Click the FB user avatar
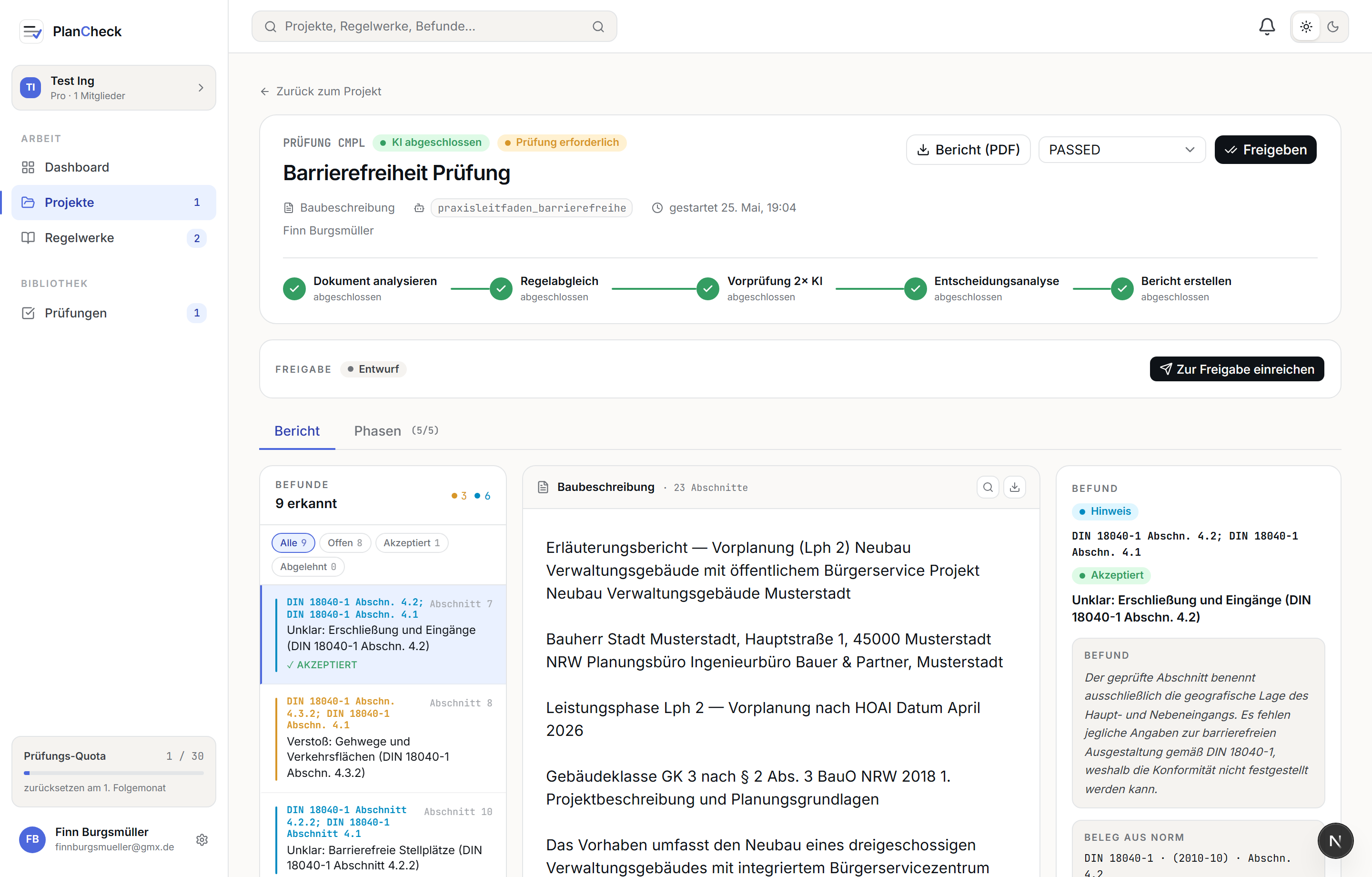Screen dimensions: 1372x877 click(x=32, y=839)
